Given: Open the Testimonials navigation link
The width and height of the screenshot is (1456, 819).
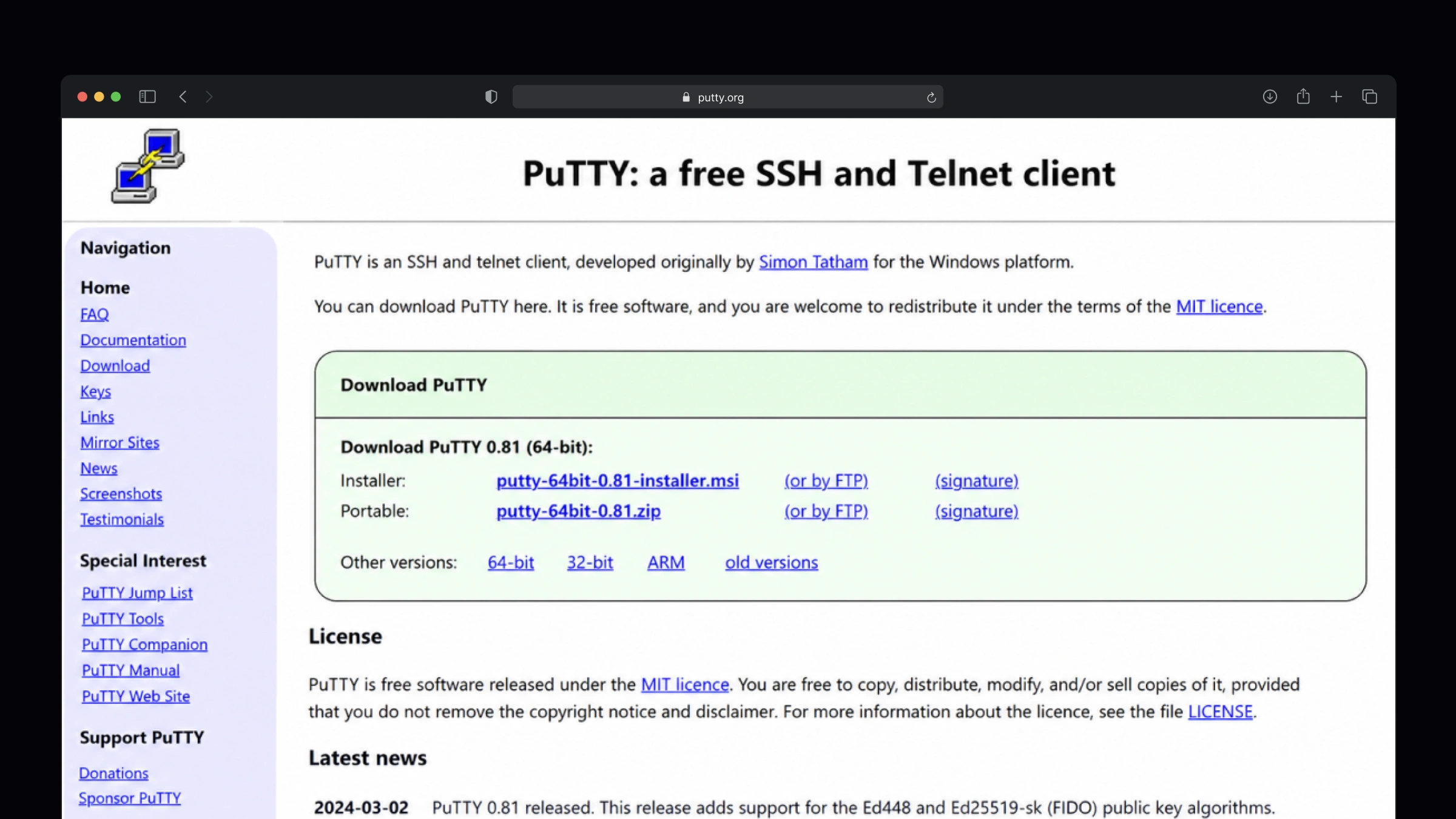Looking at the screenshot, I should (x=122, y=519).
